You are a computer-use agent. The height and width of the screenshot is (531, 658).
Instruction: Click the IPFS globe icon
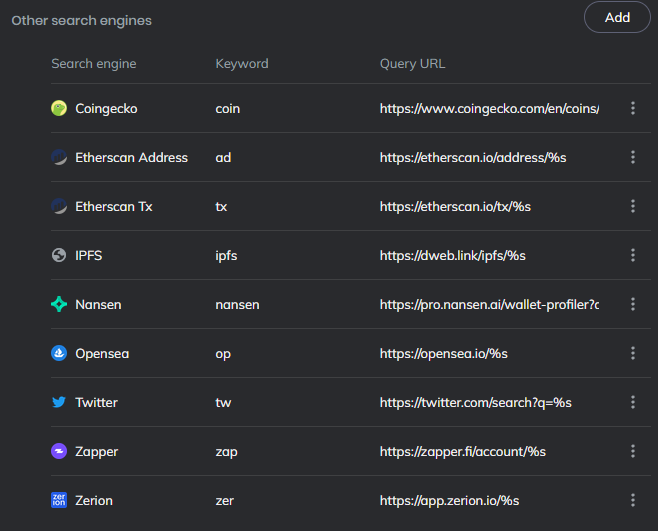coord(59,255)
